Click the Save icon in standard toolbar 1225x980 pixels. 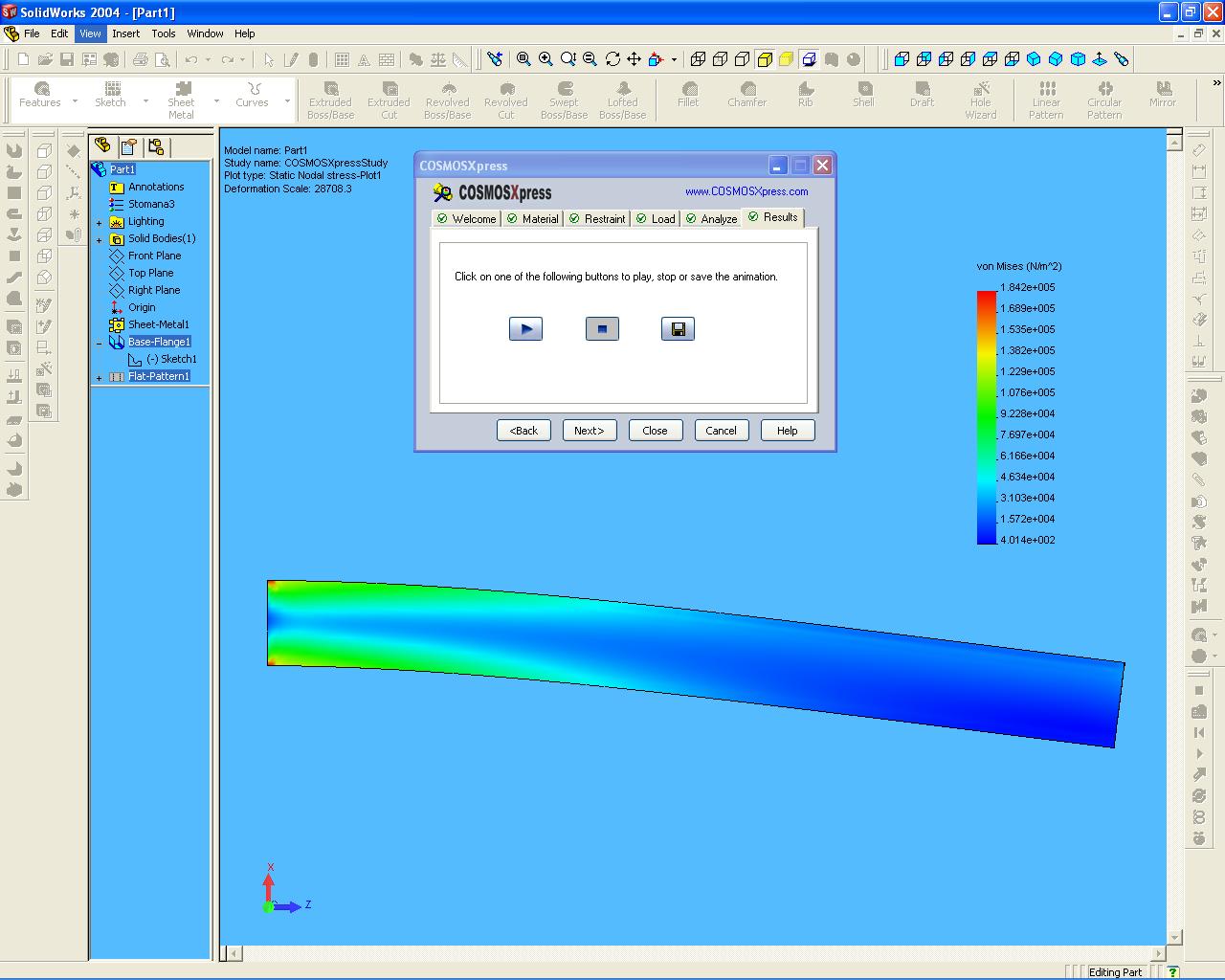(x=67, y=59)
